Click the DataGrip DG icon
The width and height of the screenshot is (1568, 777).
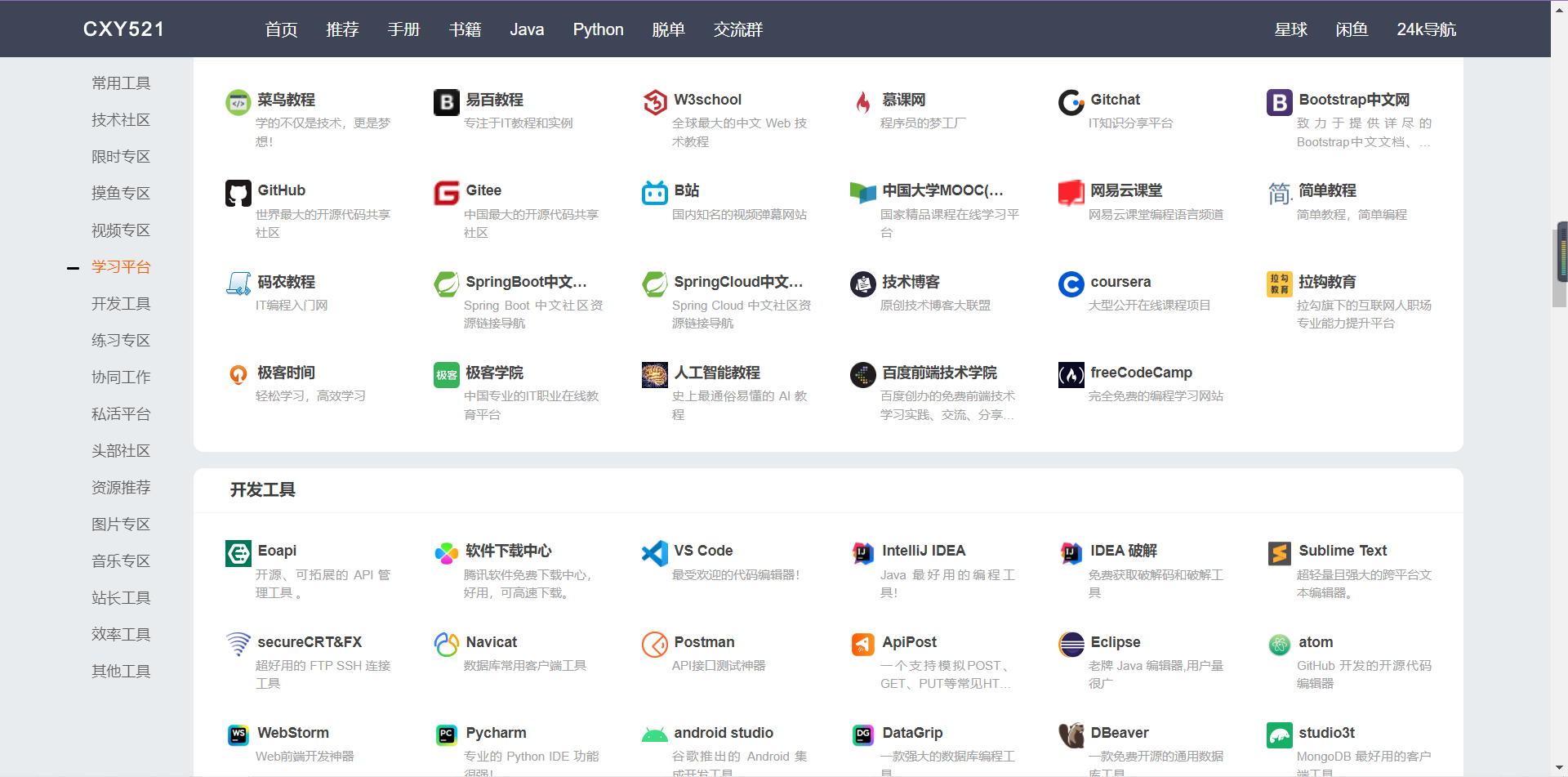[x=863, y=735]
